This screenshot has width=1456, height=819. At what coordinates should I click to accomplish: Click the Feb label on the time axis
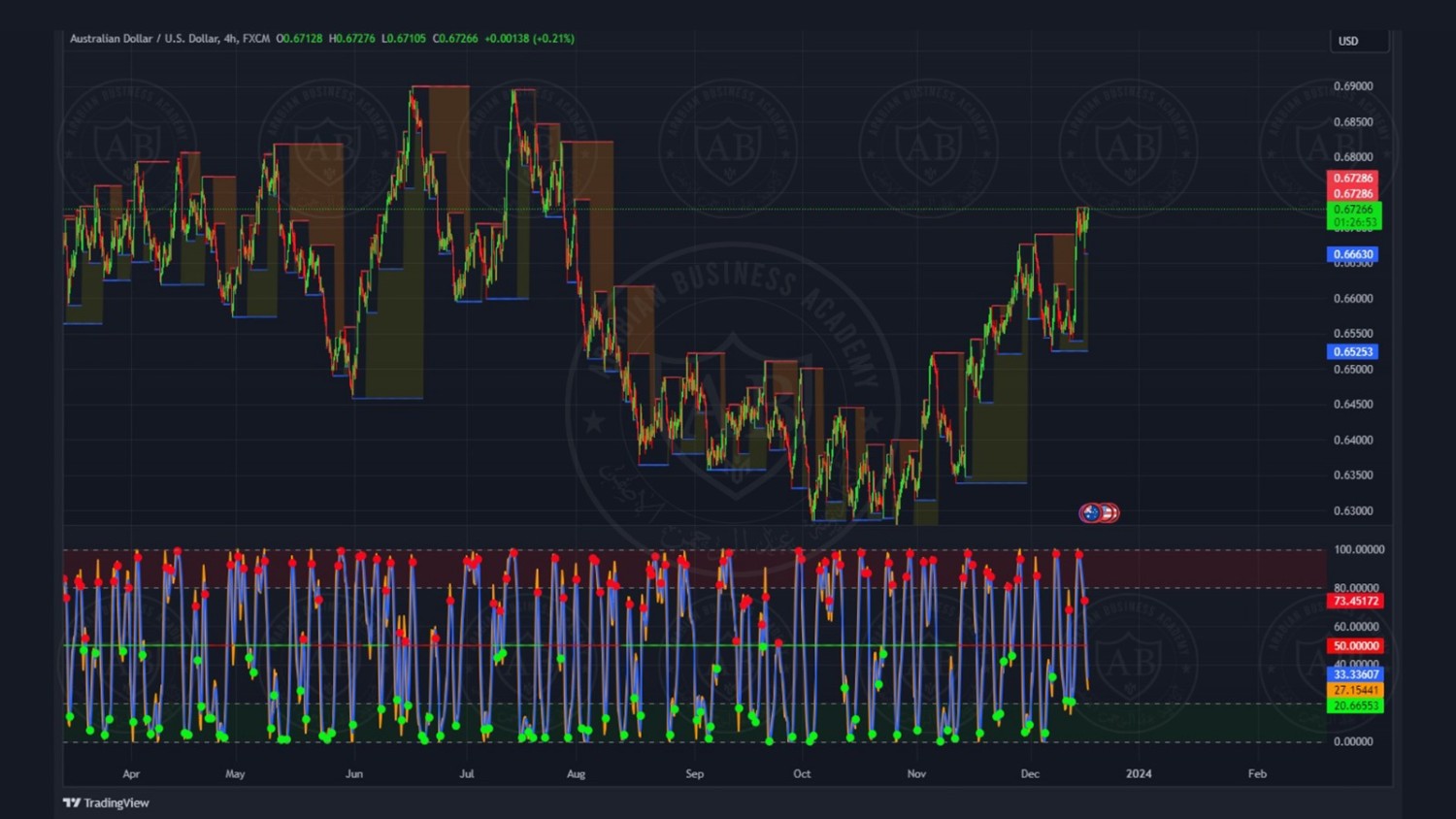1257,774
